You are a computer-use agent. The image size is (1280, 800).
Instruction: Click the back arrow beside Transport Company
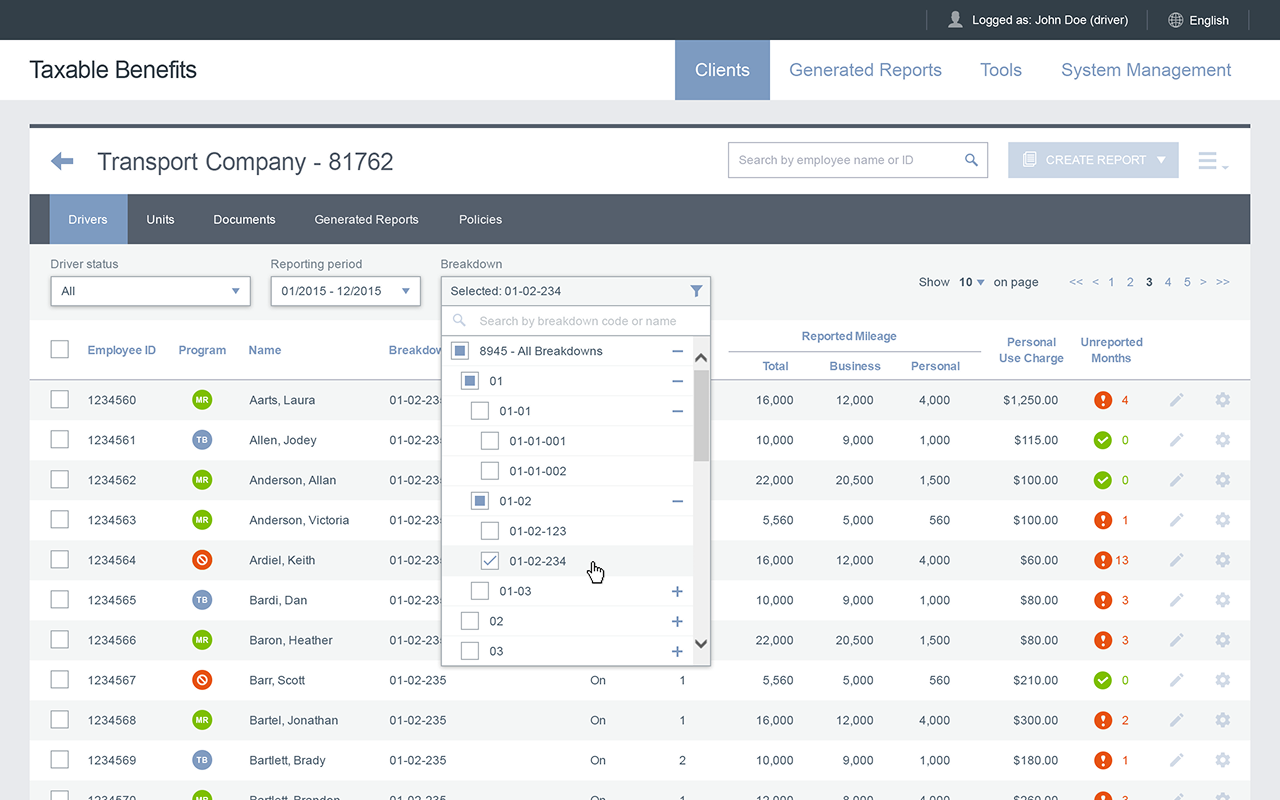[x=62, y=161]
